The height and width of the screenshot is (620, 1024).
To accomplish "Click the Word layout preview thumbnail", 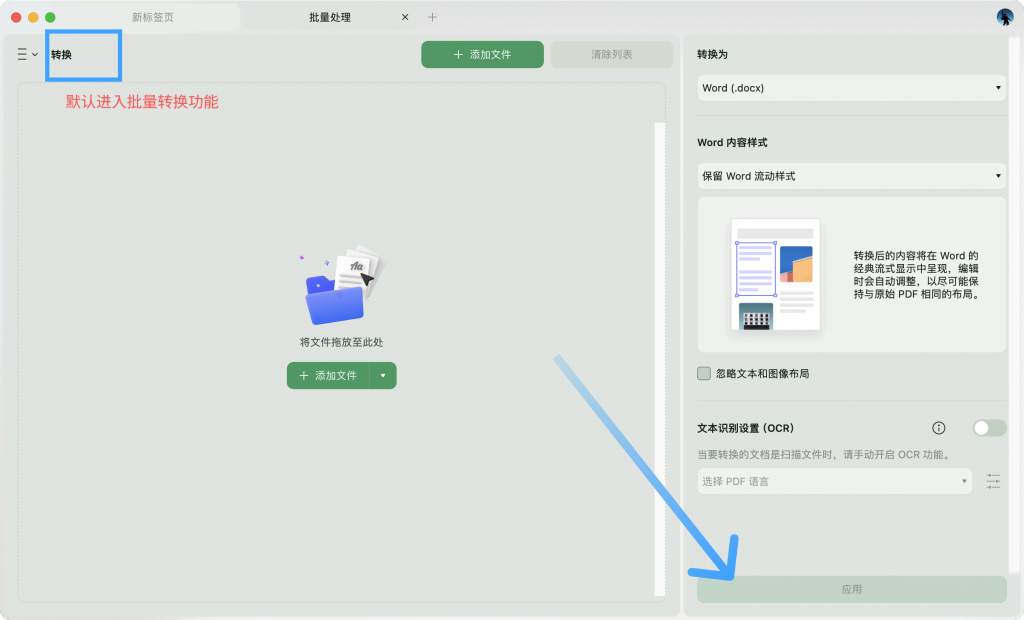I will point(775,274).
